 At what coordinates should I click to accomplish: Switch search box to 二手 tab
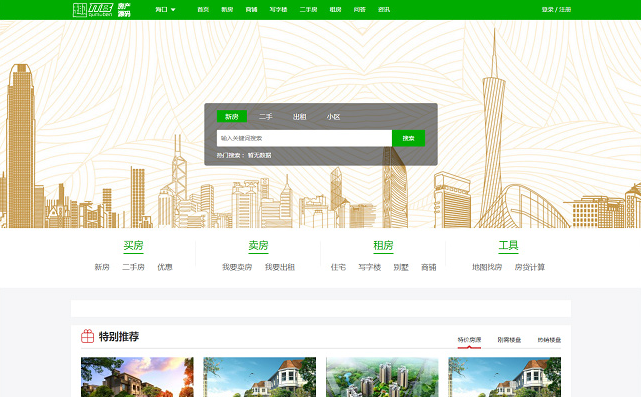265,117
